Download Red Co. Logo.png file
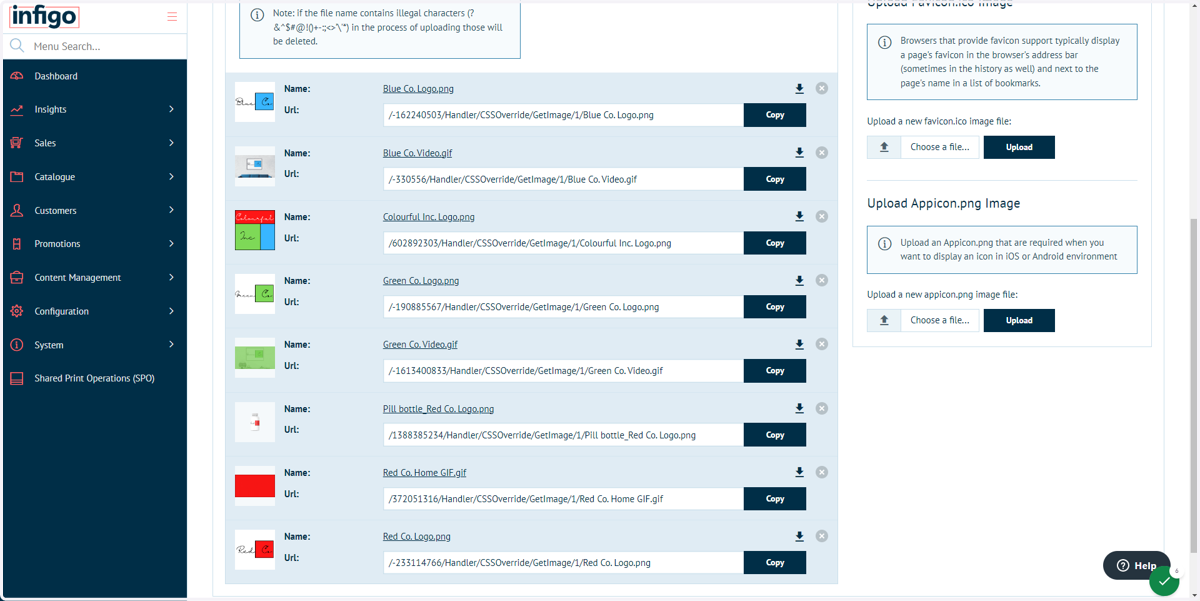Image resolution: width=1200 pixels, height=601 pixels. (x=799, y=537)
